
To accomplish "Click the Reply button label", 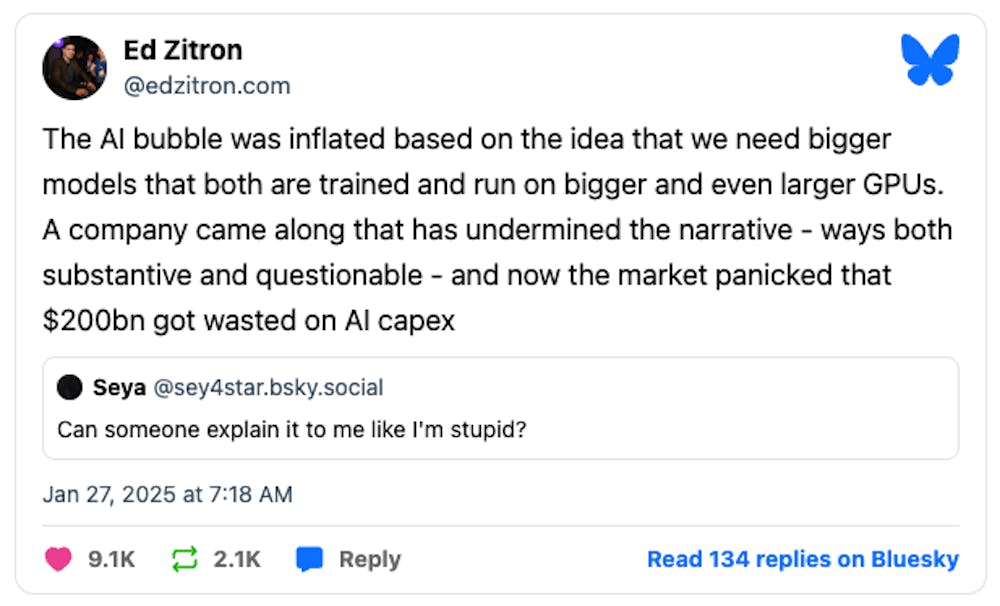I will click(370, 559).
